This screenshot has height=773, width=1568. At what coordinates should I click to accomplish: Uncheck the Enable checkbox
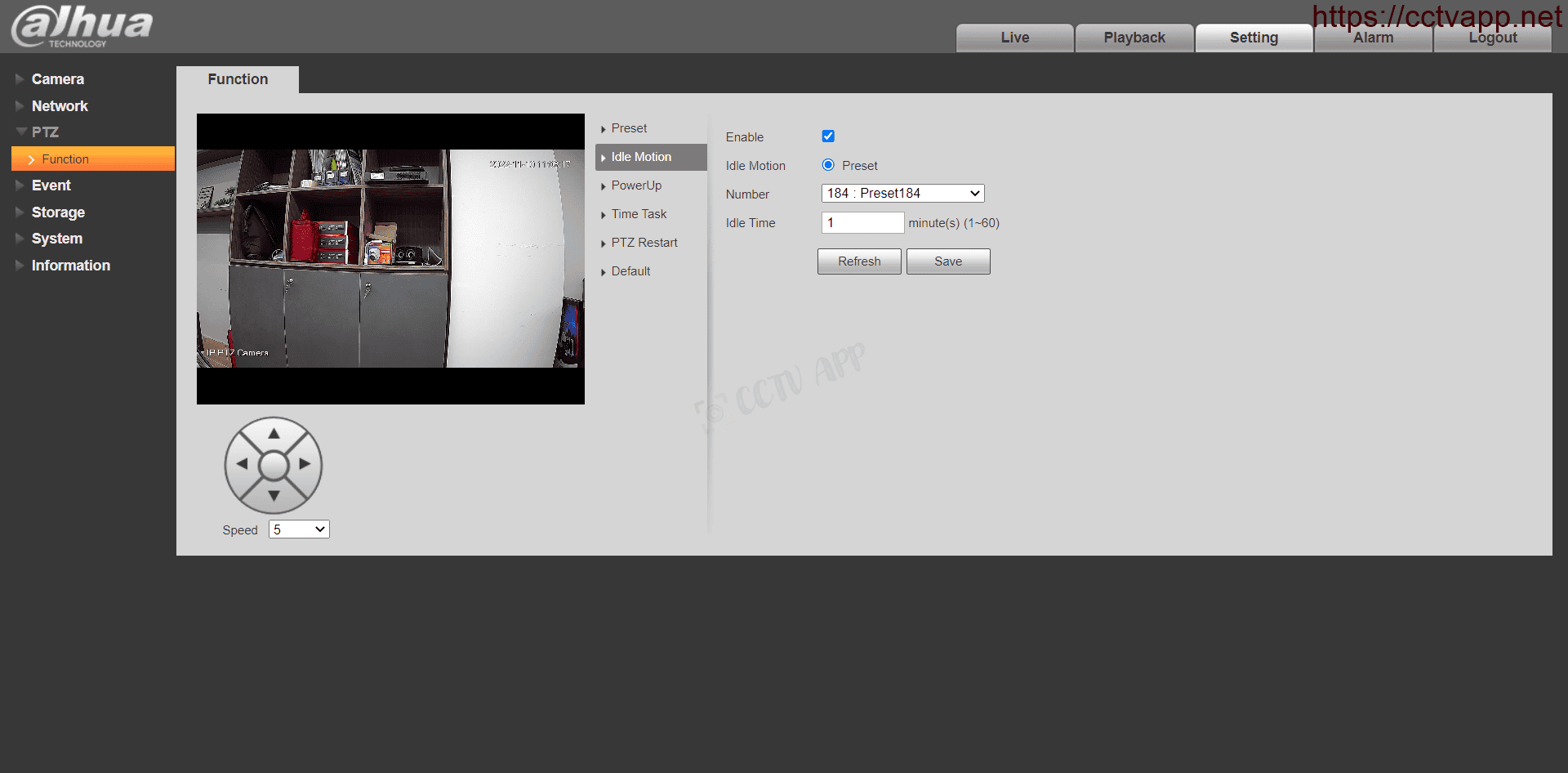[828, 136]
